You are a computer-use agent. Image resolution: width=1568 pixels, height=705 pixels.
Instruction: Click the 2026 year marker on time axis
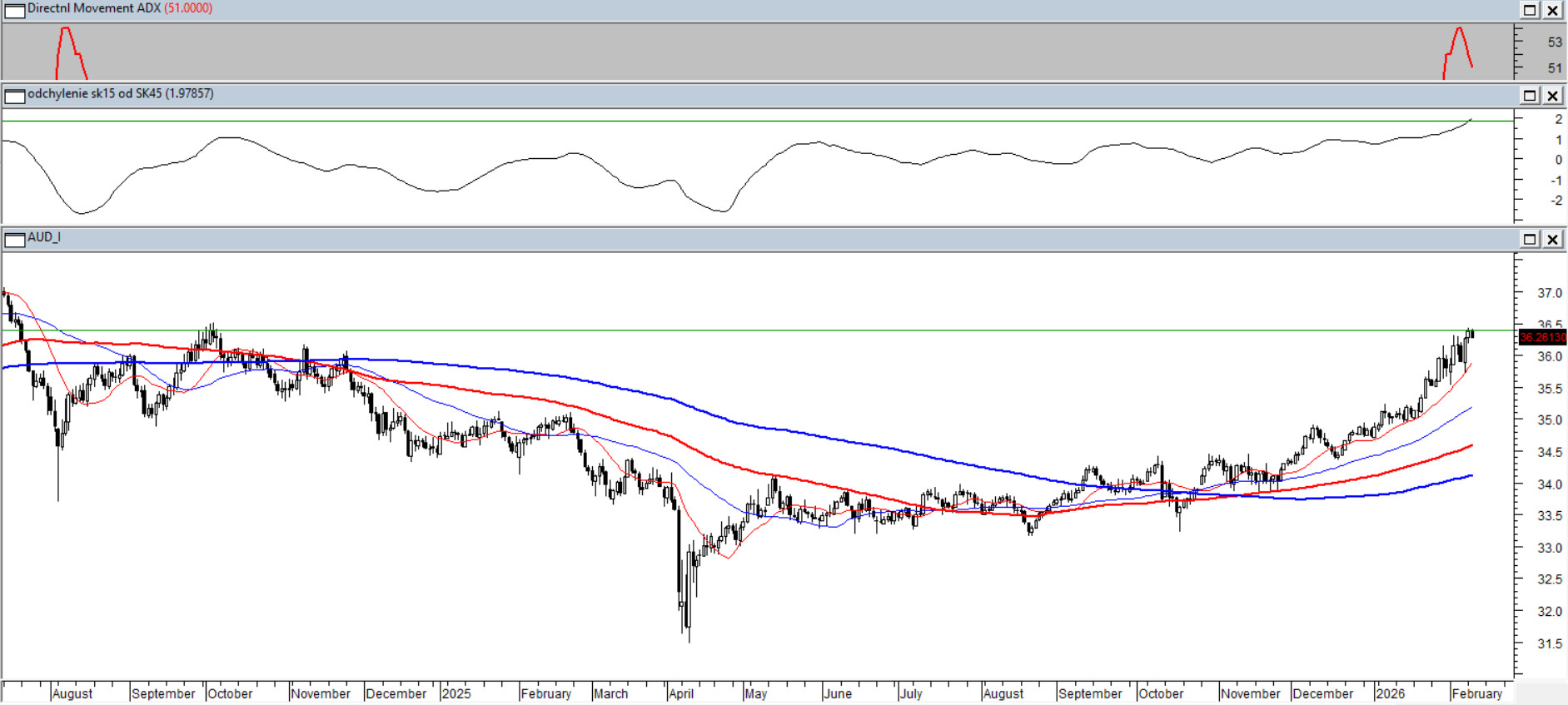point(1390,693)
